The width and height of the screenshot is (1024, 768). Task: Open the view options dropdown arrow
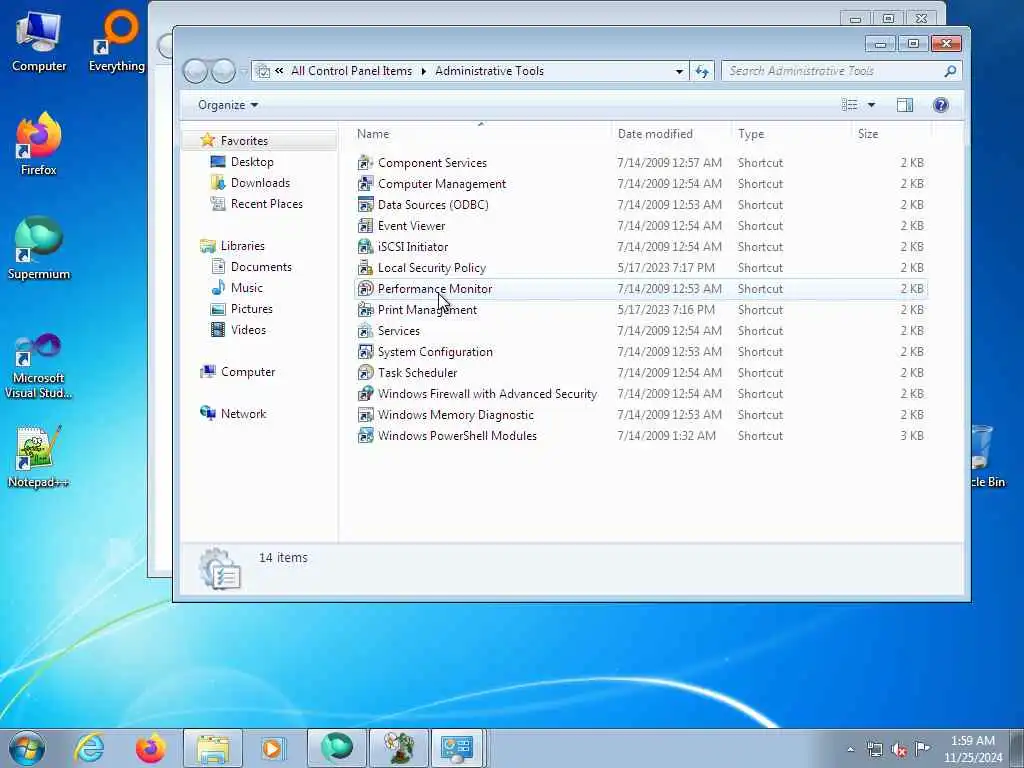pos(871,105)
